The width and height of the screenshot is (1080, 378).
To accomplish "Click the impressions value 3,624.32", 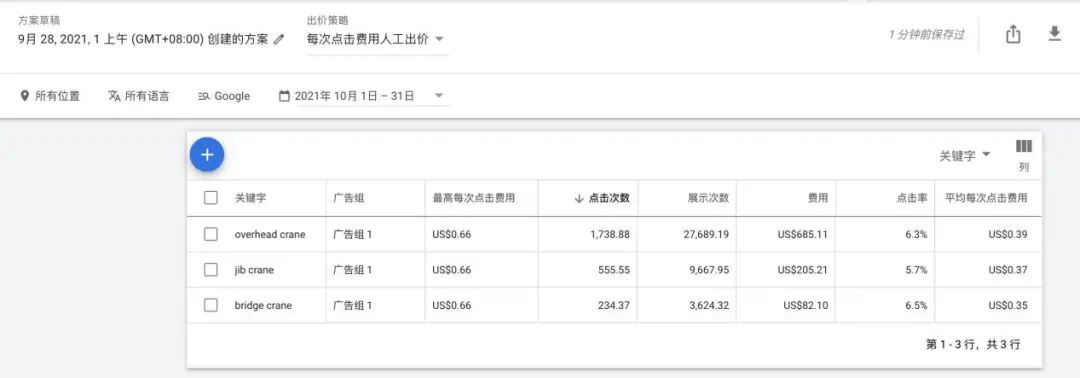I will (709, 305).
